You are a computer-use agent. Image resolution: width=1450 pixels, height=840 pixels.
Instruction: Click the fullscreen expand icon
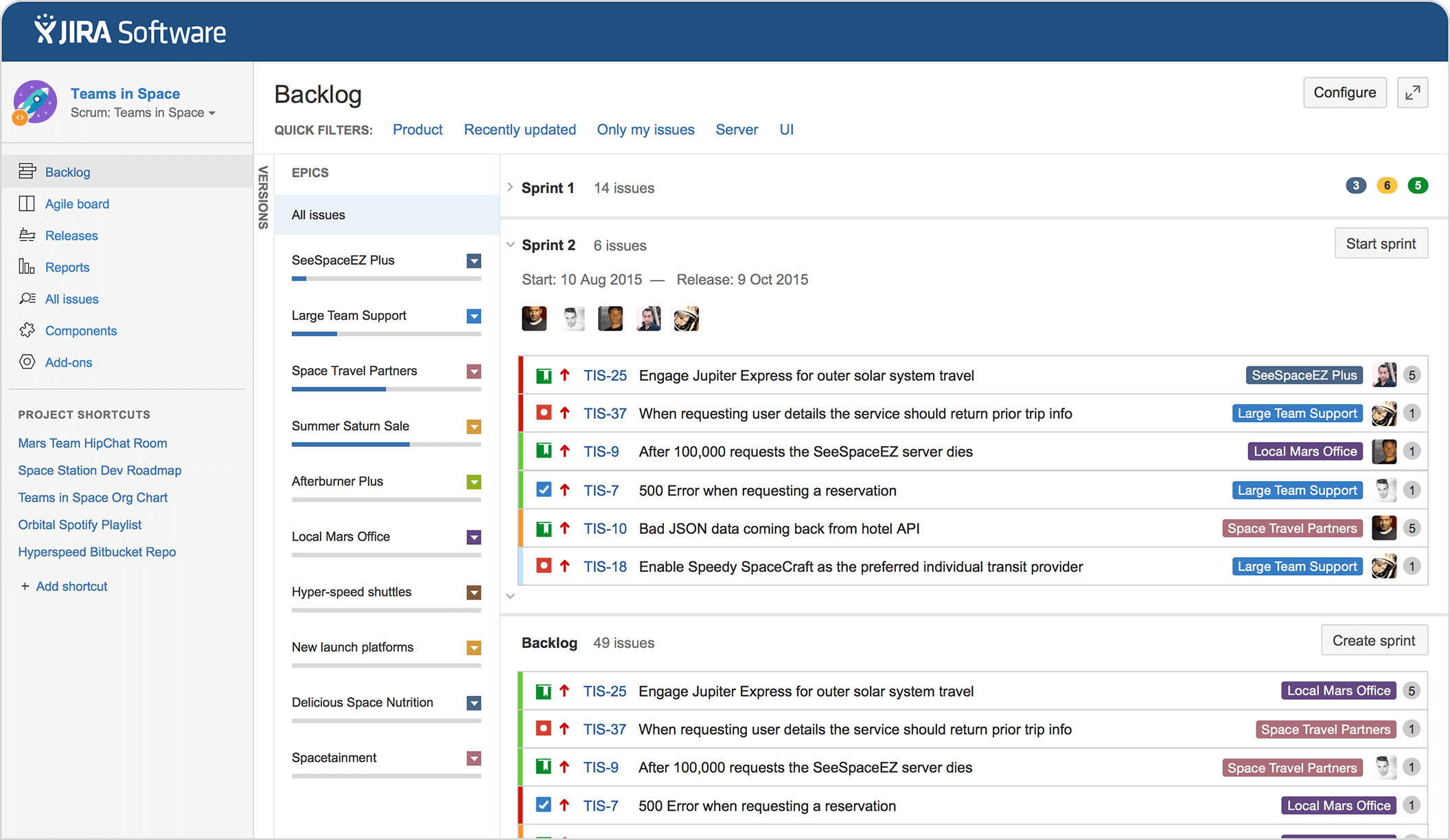click(1415, 93)
